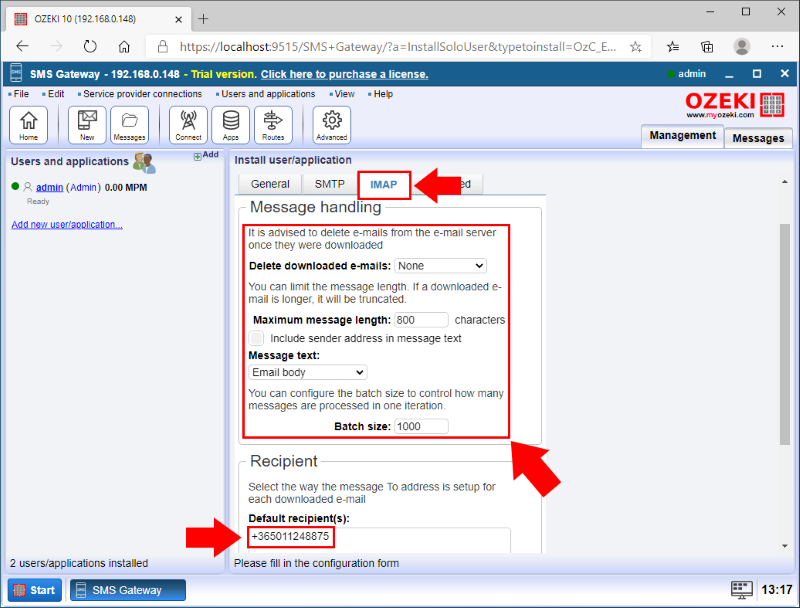The height and width of the screenshot is (608, 800).
Task: Add this page to favorites star
Action: [635, 47]
